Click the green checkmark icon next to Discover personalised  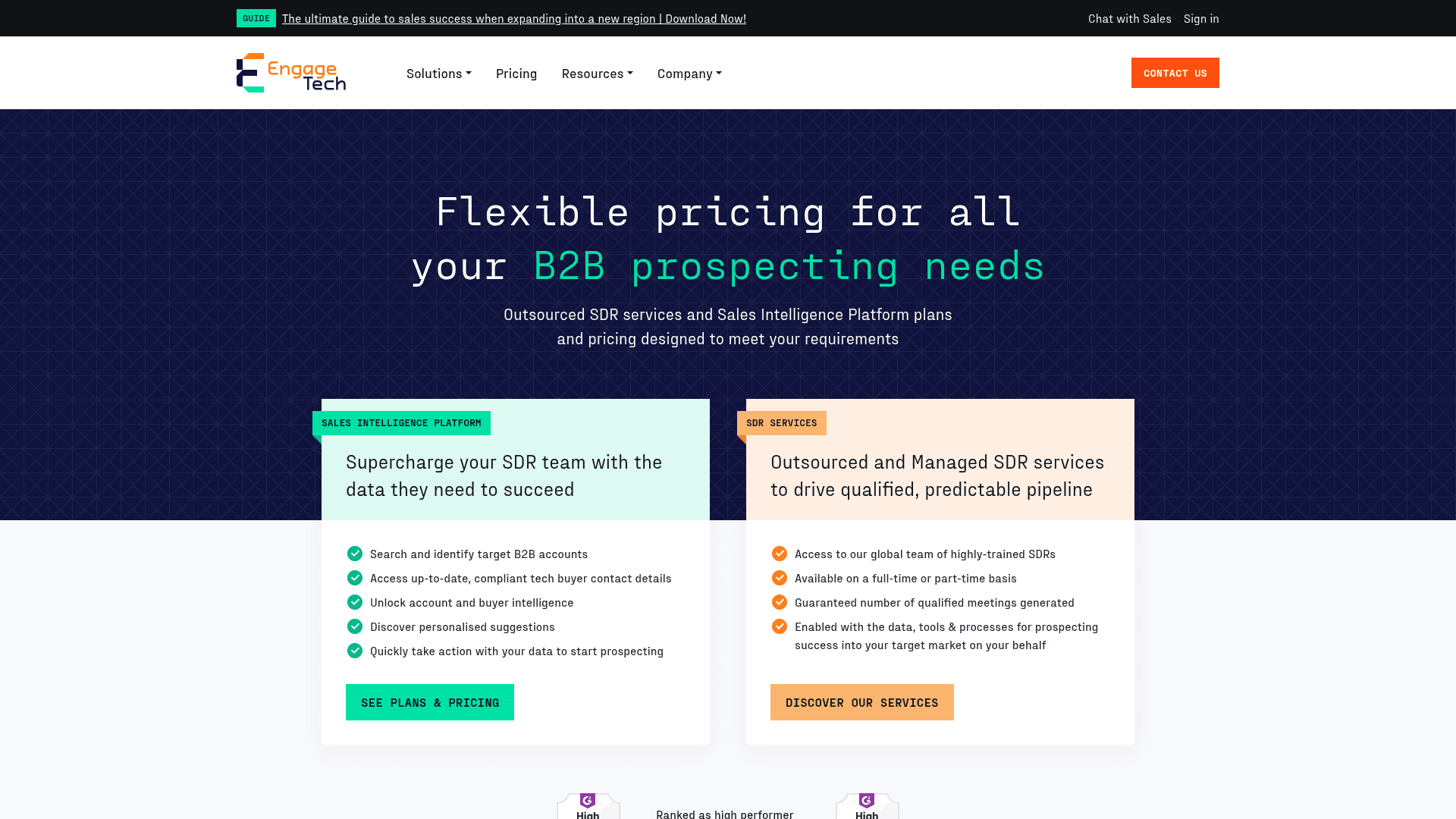(x=355, y=626)
